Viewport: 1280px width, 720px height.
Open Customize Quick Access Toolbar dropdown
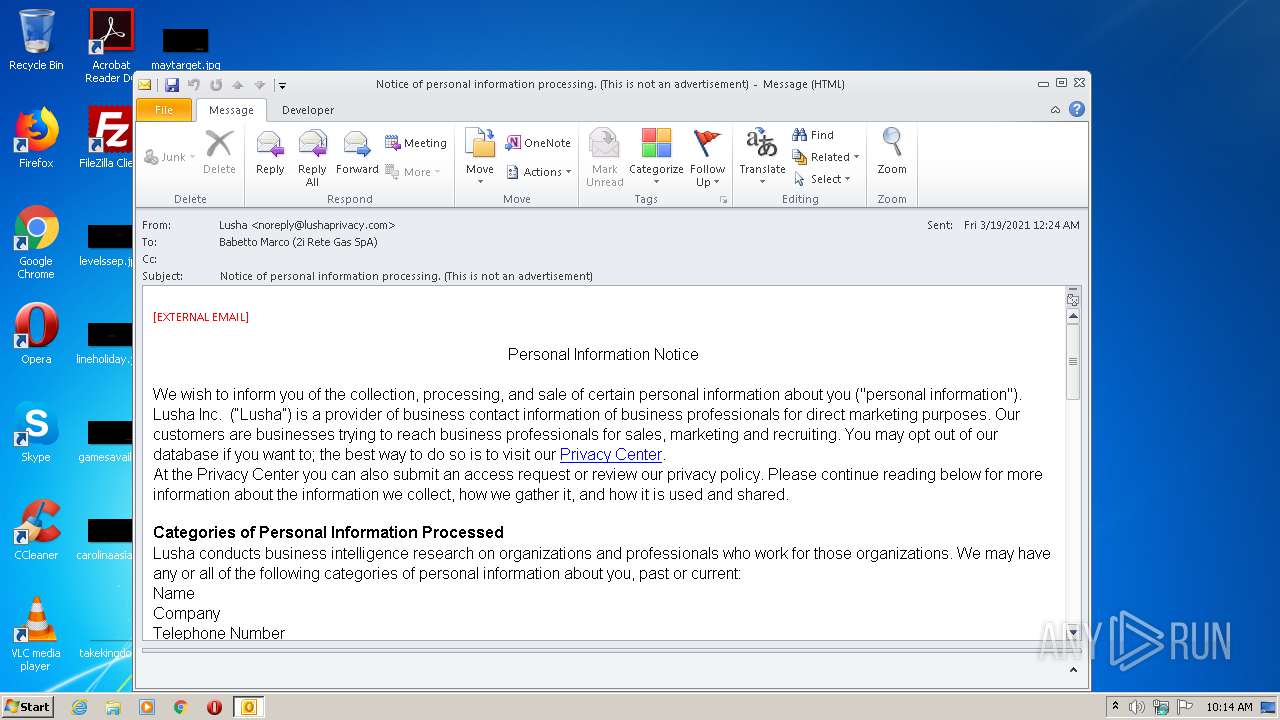[282, 85]
